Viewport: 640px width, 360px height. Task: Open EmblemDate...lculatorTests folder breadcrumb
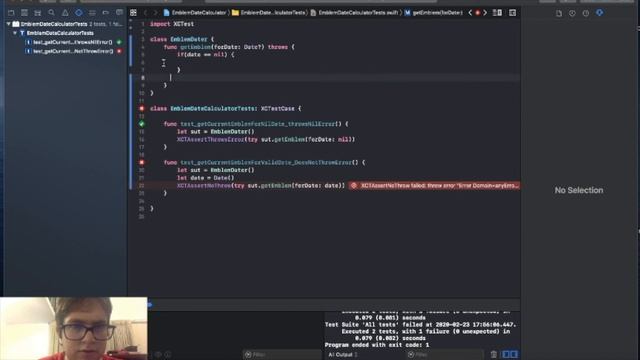pos(269,13)
